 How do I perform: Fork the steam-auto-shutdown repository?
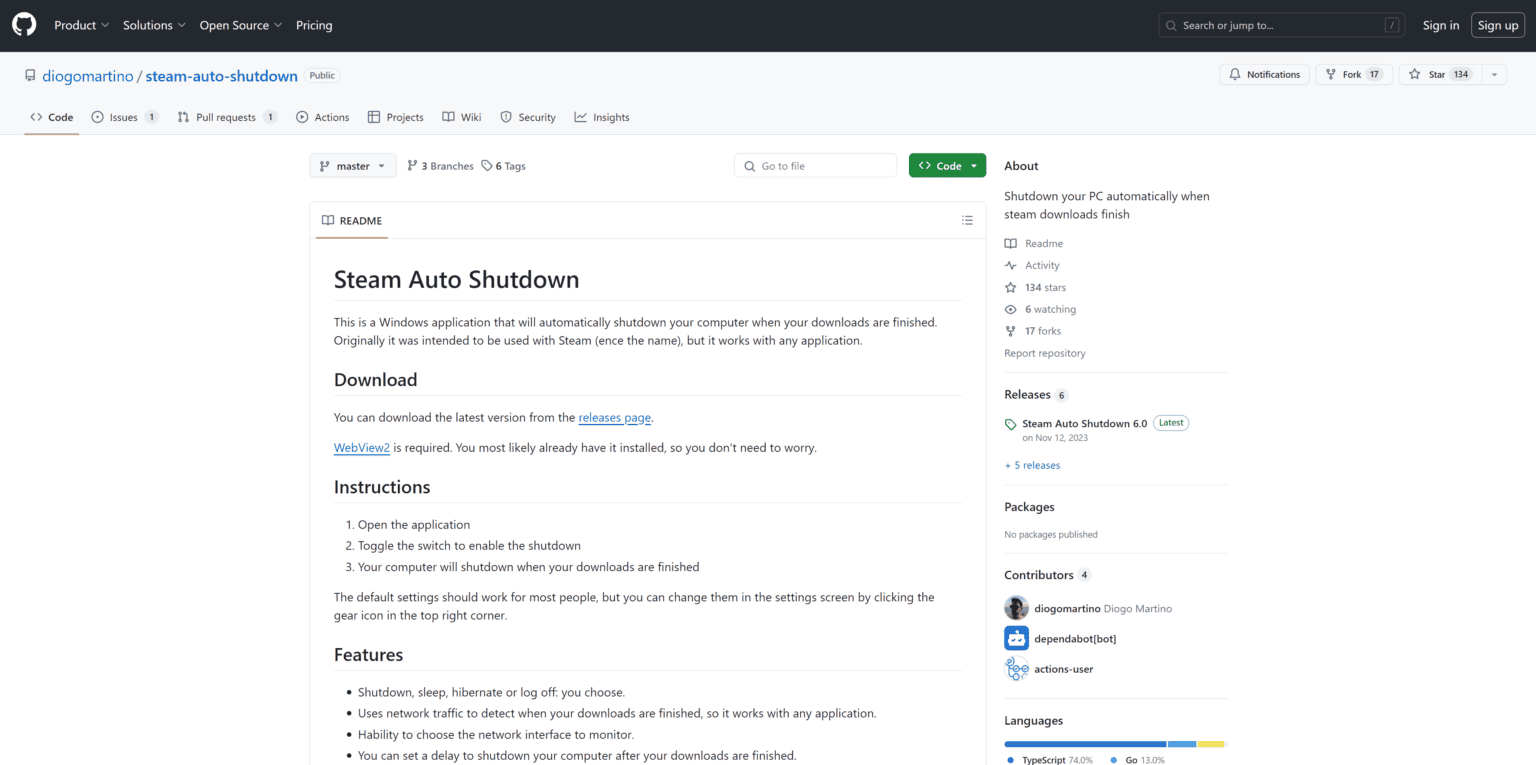(x=1354, y=75)
